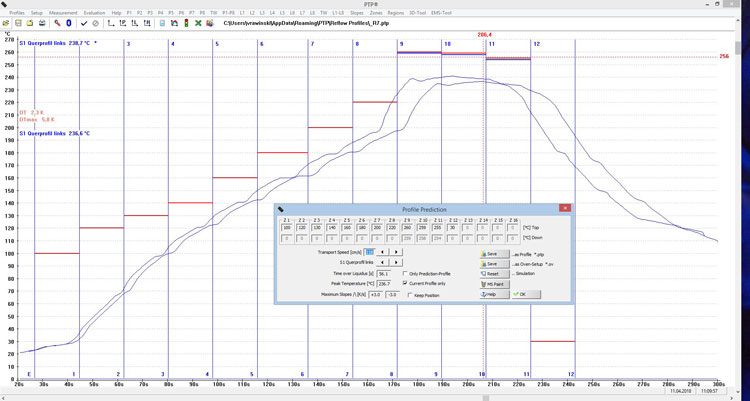
Task: Click the Reset simulation button
Action: click(492, 273)
